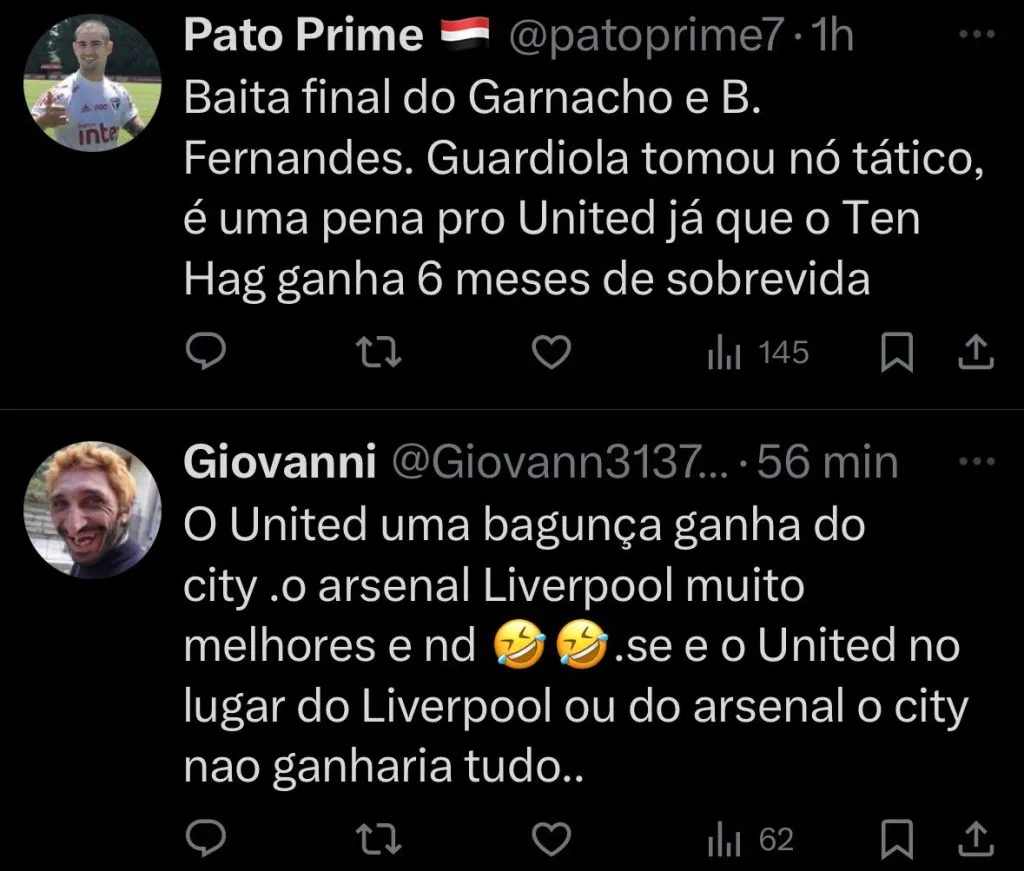Reply to Pato Prime's tweet
This screenshot has width=1024, height=871.
(207, 352)
